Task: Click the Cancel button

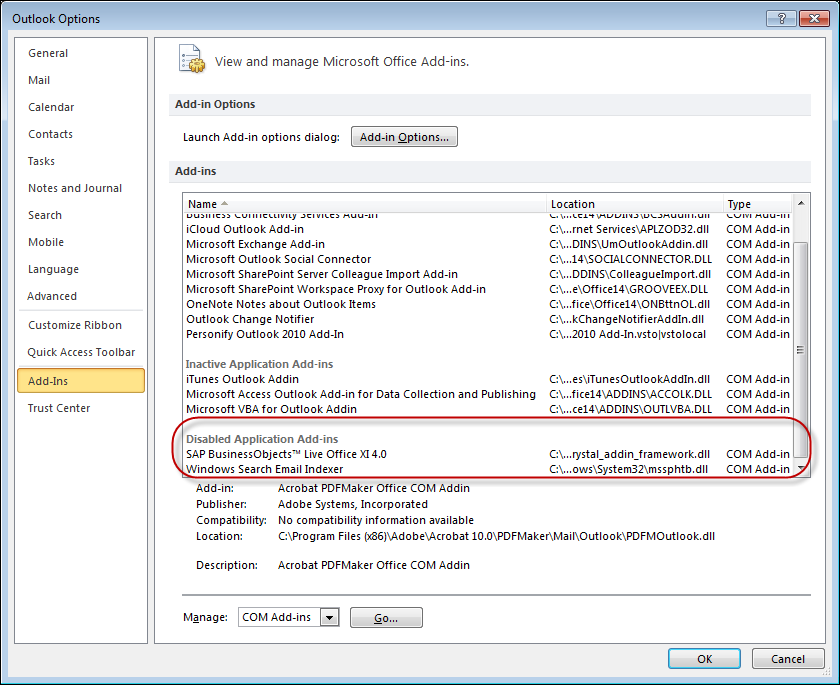Action: coord(788,659)
